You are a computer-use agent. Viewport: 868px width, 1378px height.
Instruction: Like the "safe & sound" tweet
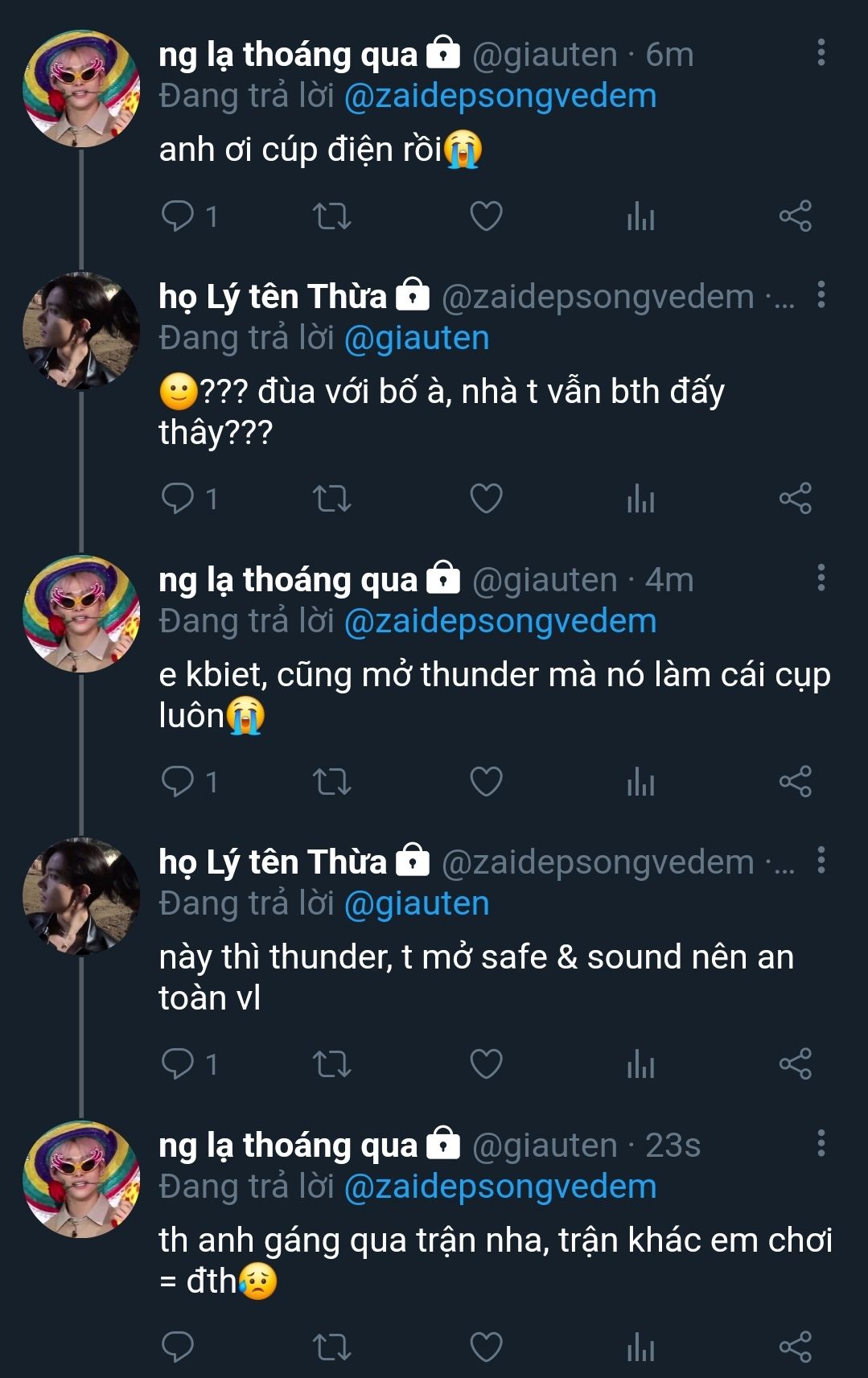click(486, 1064)
